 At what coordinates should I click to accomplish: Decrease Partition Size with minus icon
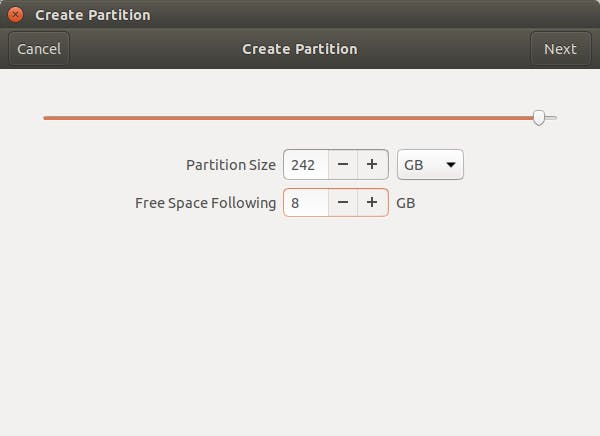pos(343,165)
